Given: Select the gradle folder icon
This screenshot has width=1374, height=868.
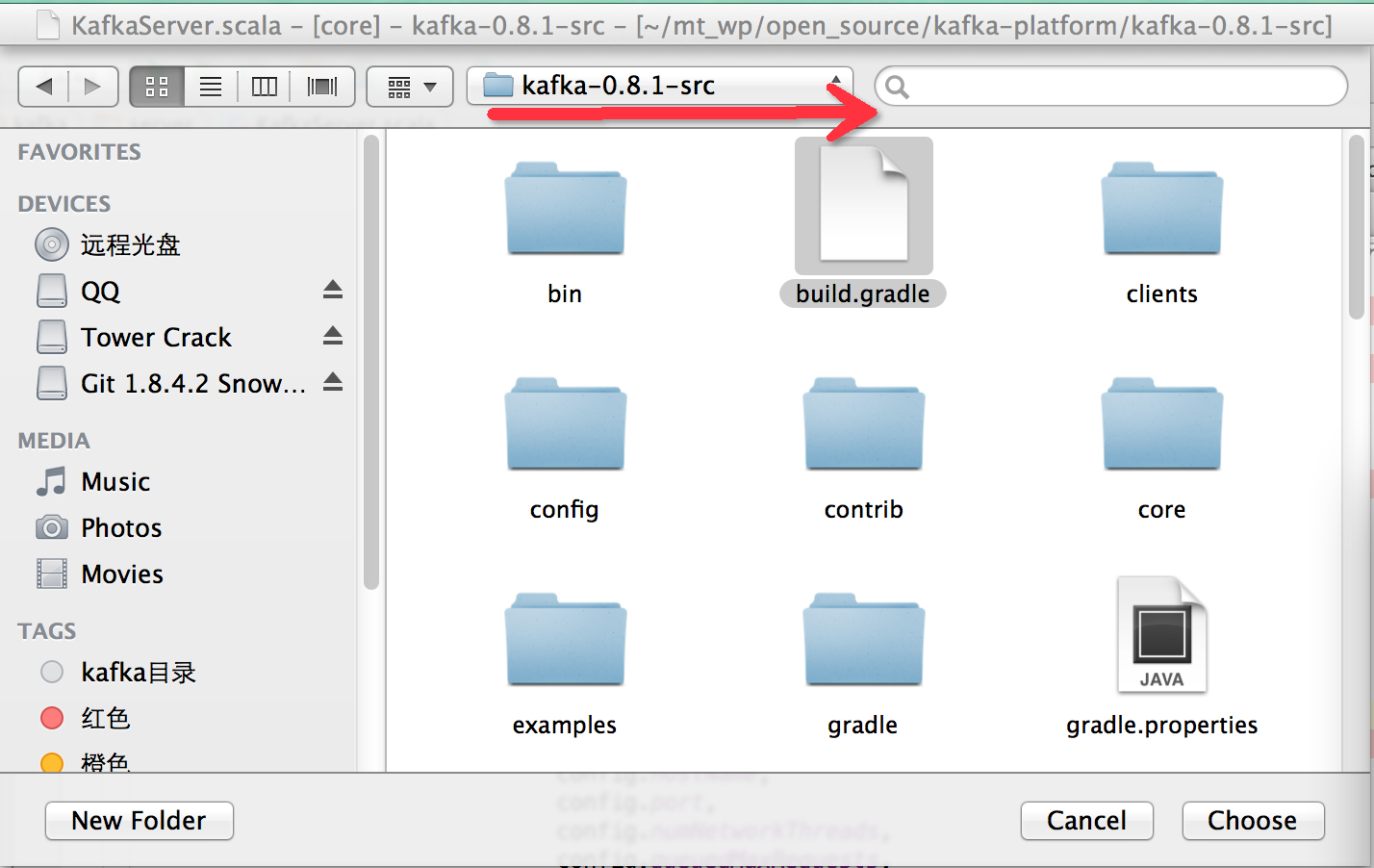Looking at the screenshot, I should [863, 639].
